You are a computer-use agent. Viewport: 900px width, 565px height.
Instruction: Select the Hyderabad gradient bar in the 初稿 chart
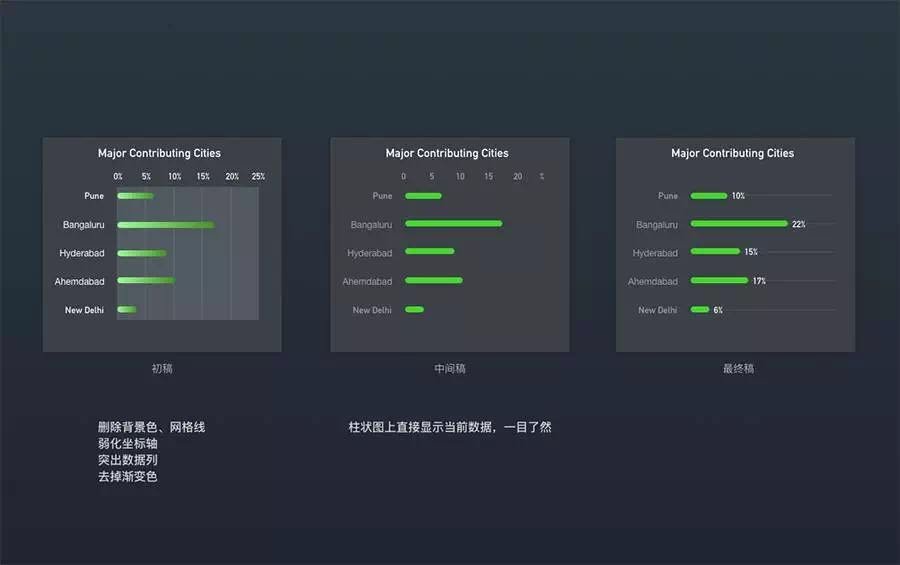tap(142, 253)
